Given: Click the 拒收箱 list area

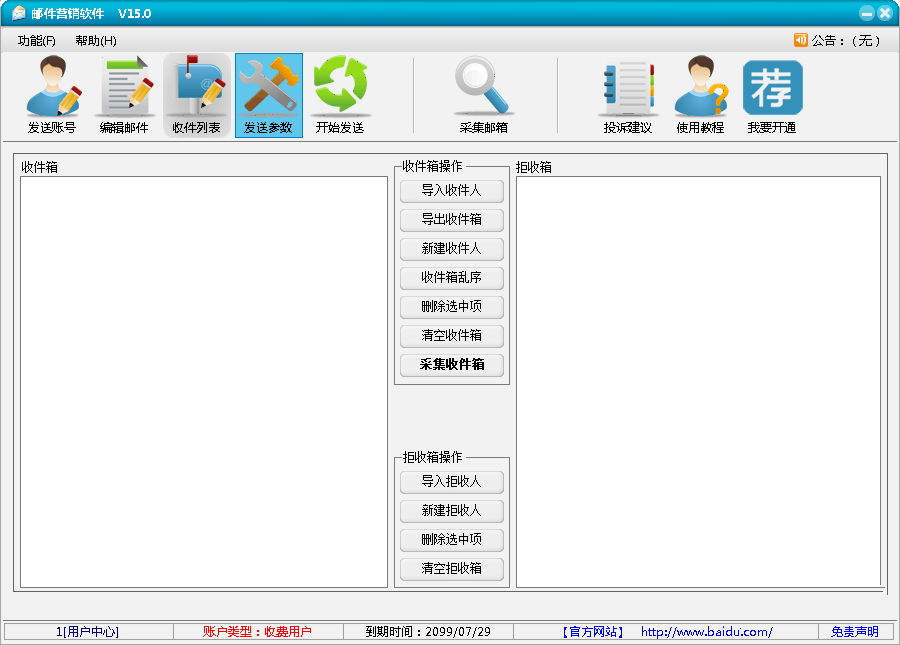Looking at the screenshot, I should pyautogui.click(x=699, y=382).
